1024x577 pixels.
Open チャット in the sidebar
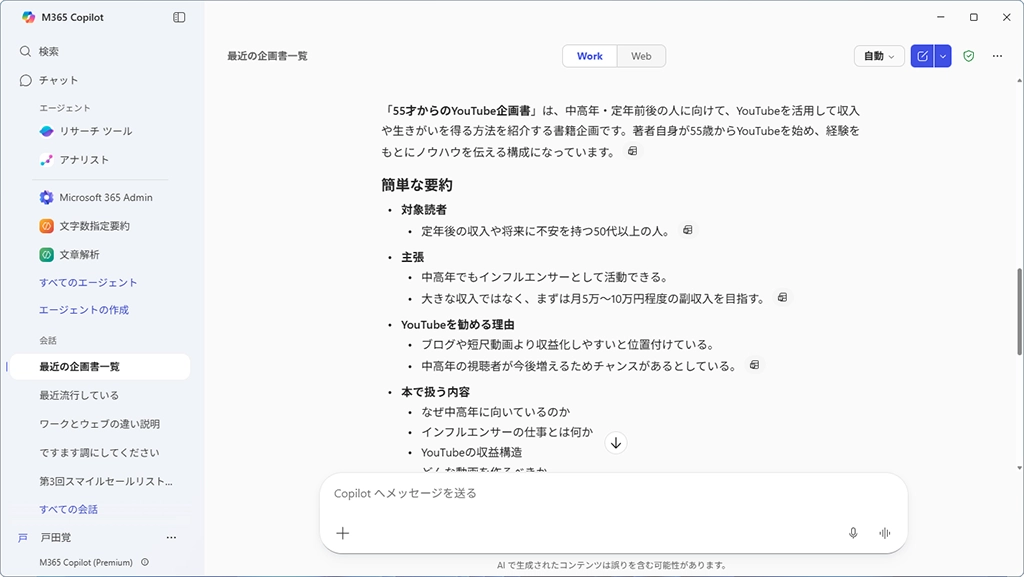(x=49, y=80)
